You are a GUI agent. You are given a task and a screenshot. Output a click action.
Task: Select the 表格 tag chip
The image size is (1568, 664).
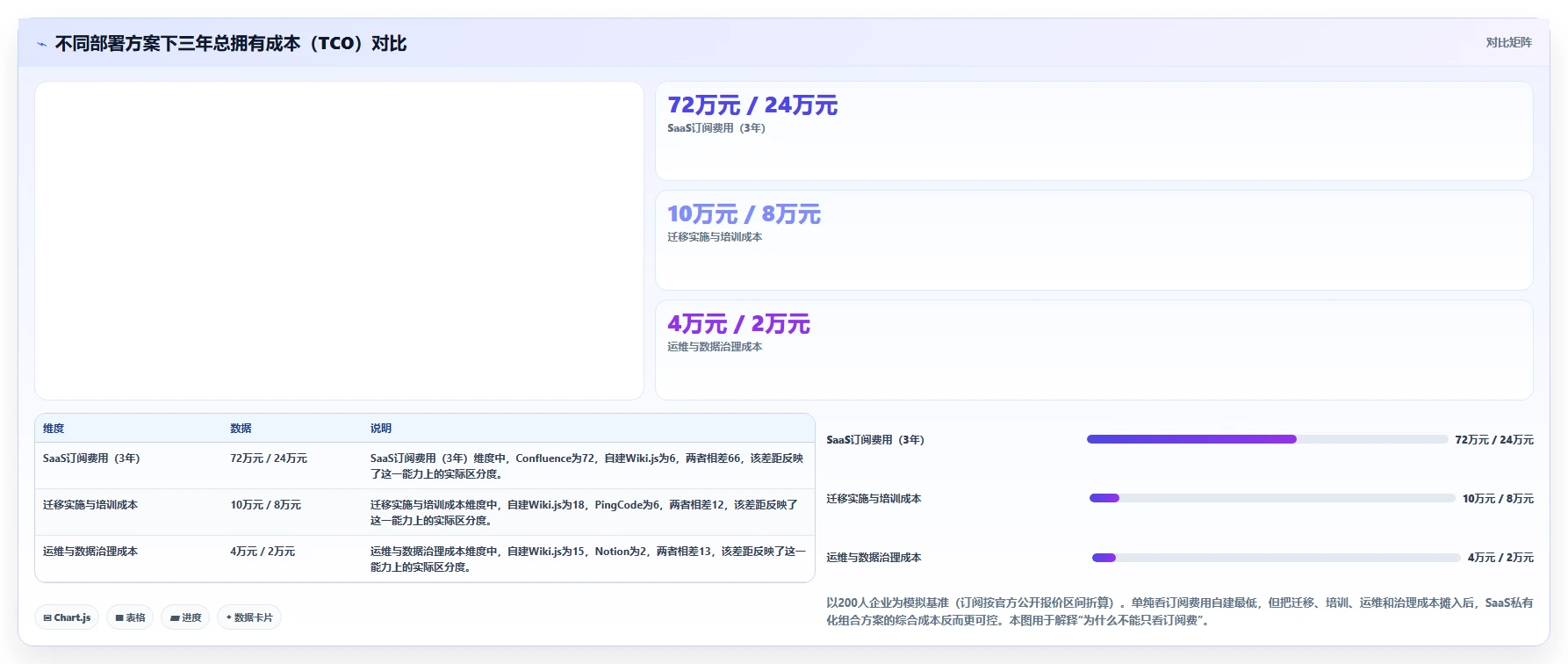(x=130, y=617)
